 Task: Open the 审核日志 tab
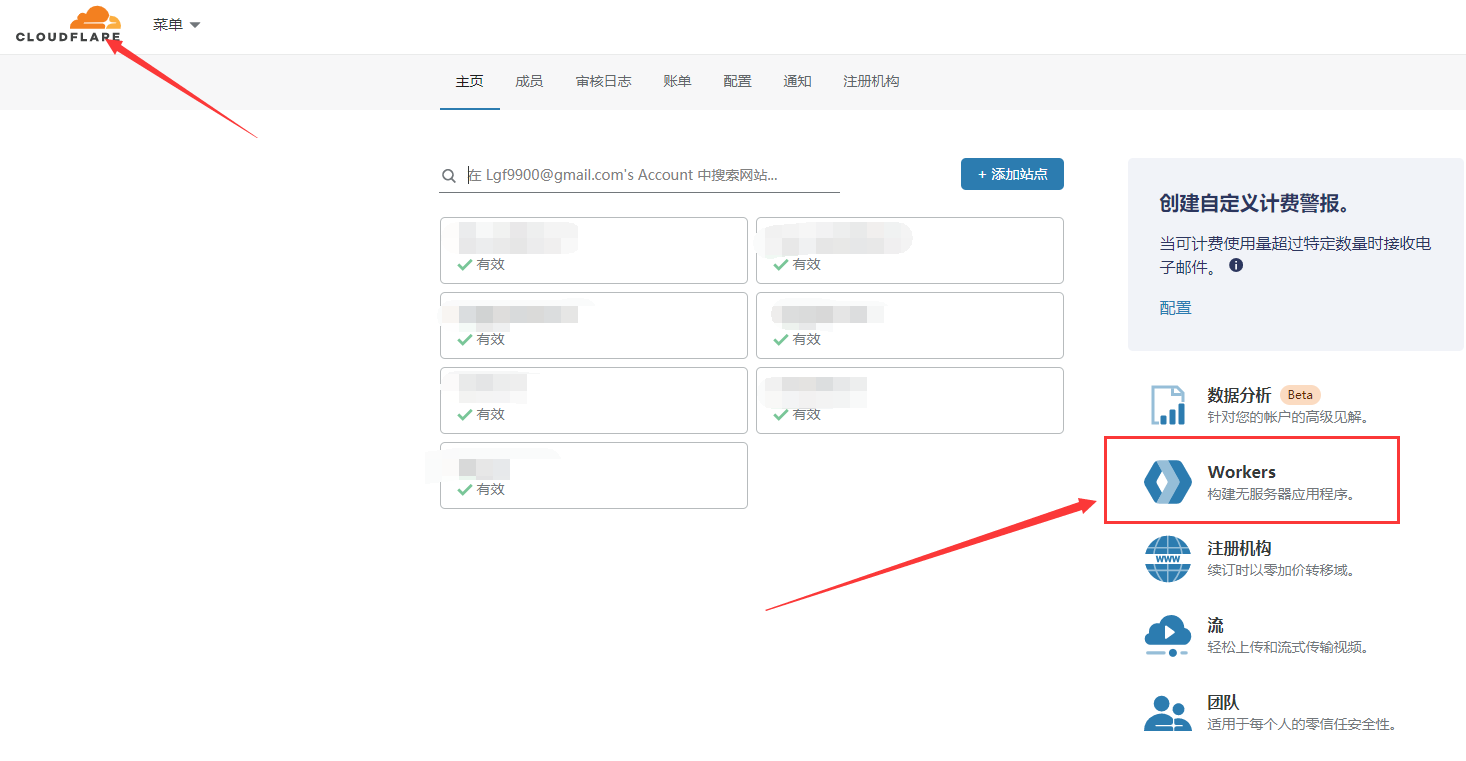[x=603, y=81]
